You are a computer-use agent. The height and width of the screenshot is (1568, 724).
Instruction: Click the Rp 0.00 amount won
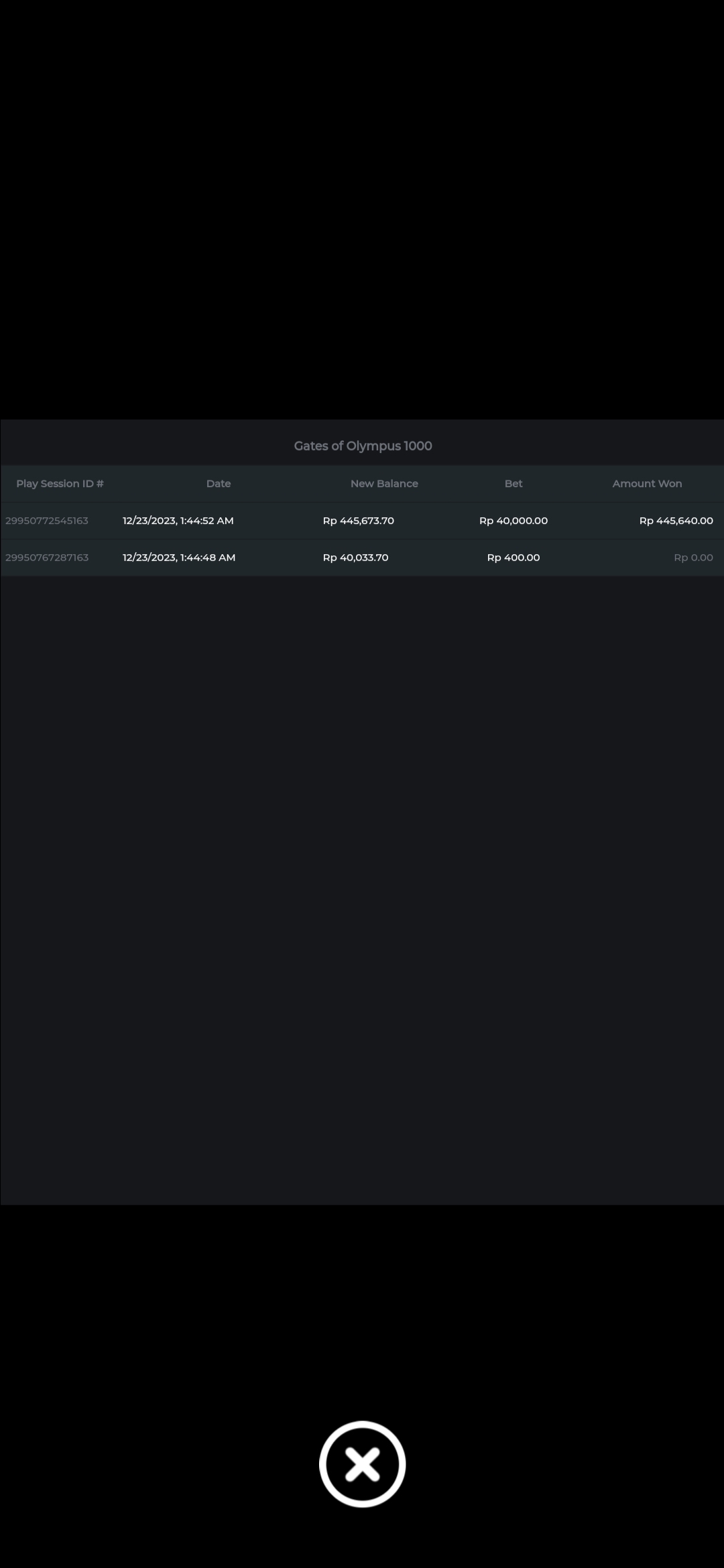tap(693, 558)
